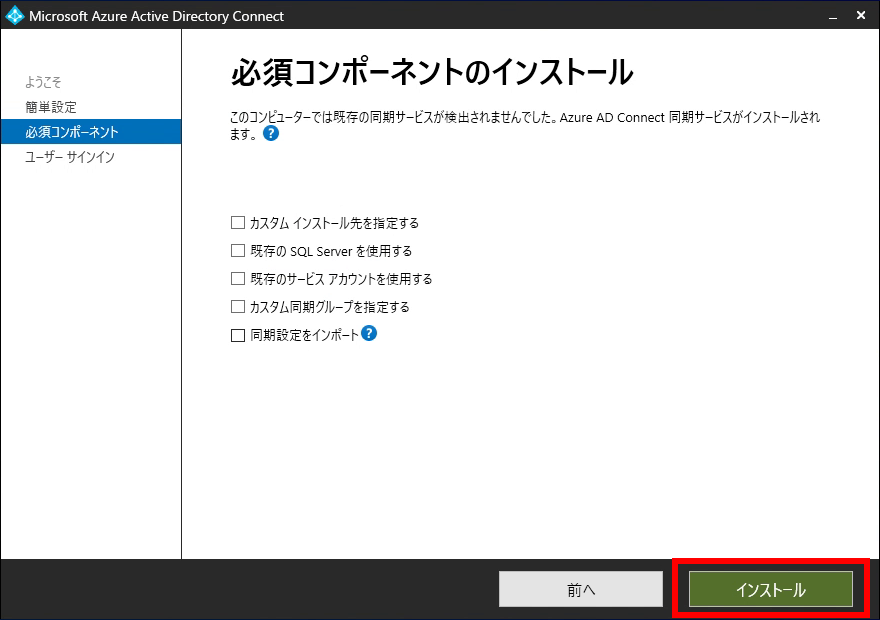Tick 既存のサービス アカウントを使用する checkbox

point(238,279)
